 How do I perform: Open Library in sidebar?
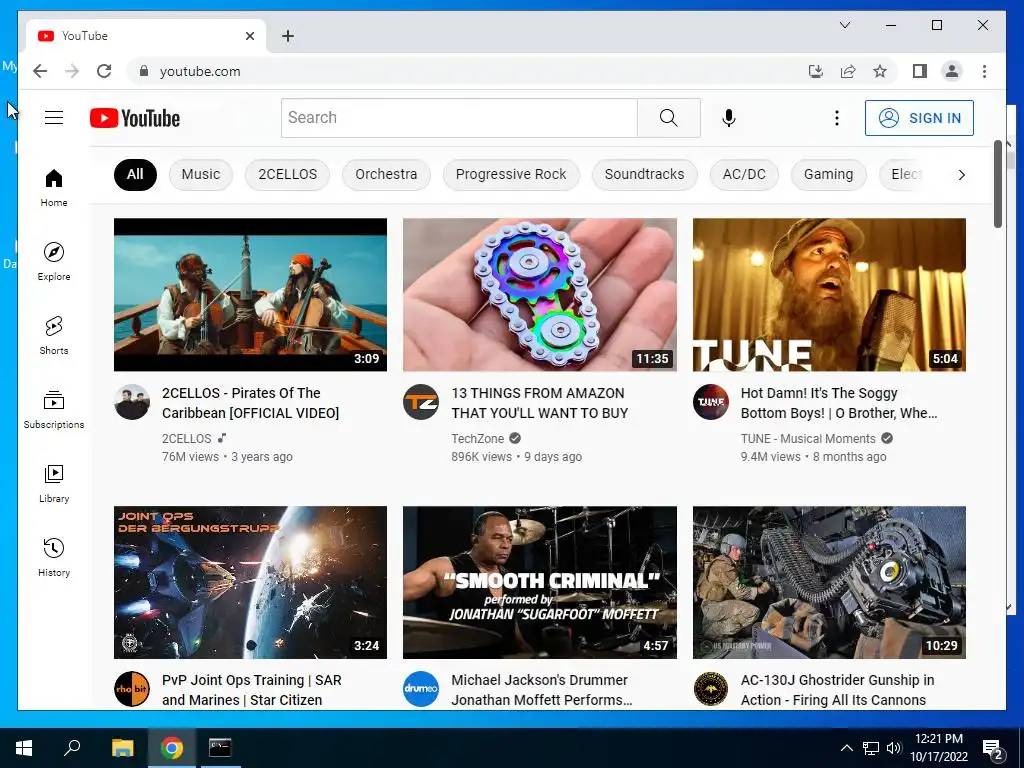coord(54,484)
